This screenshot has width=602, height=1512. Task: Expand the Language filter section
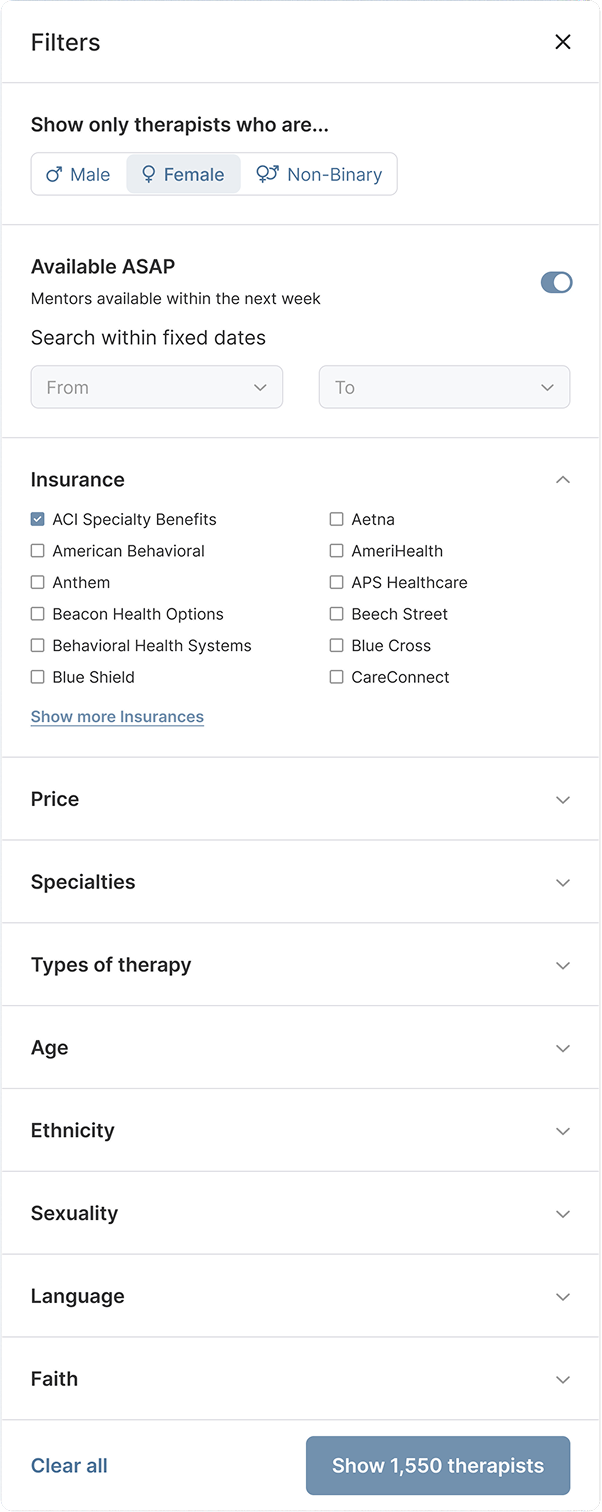pos(563,1297)
